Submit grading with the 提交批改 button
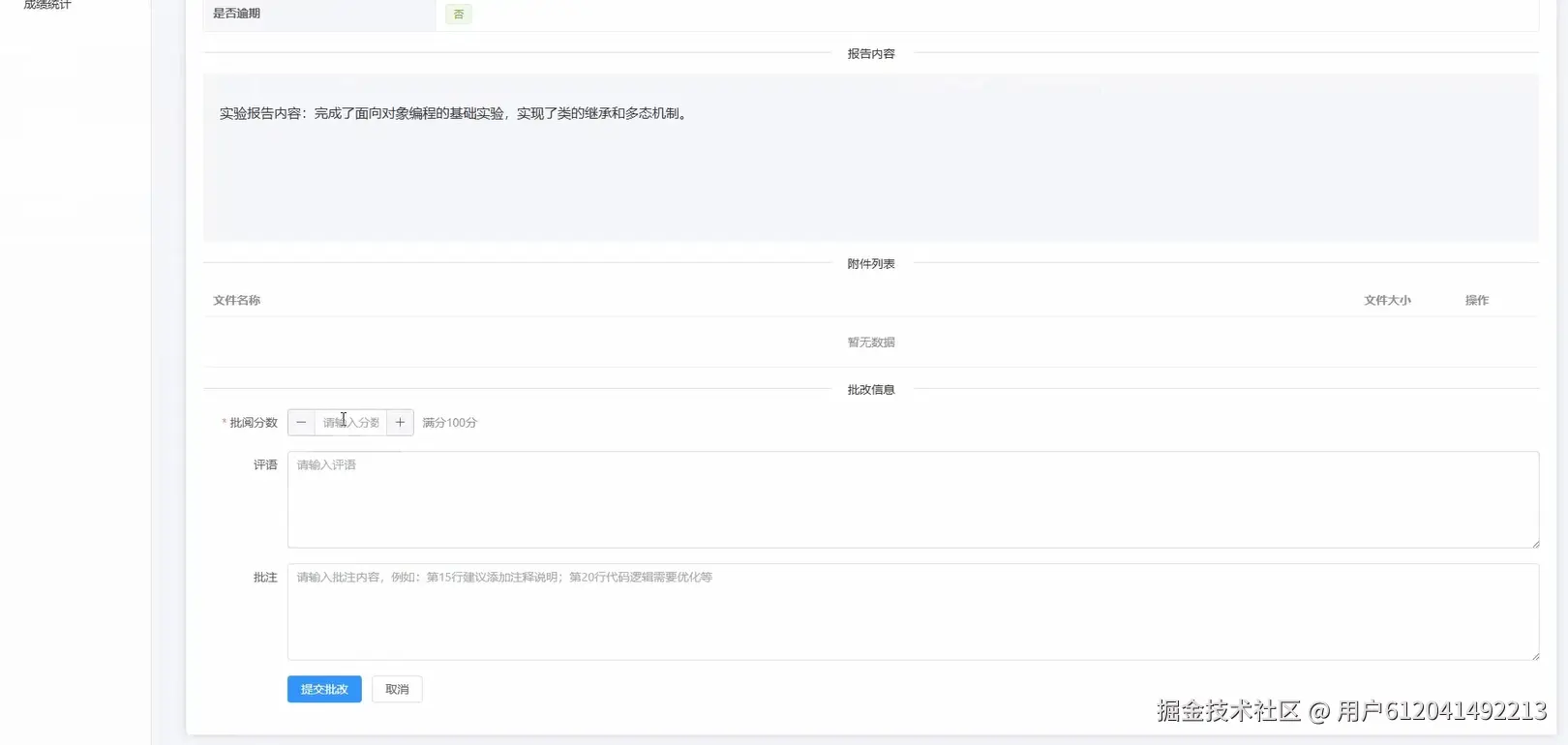 coord(324,689)
